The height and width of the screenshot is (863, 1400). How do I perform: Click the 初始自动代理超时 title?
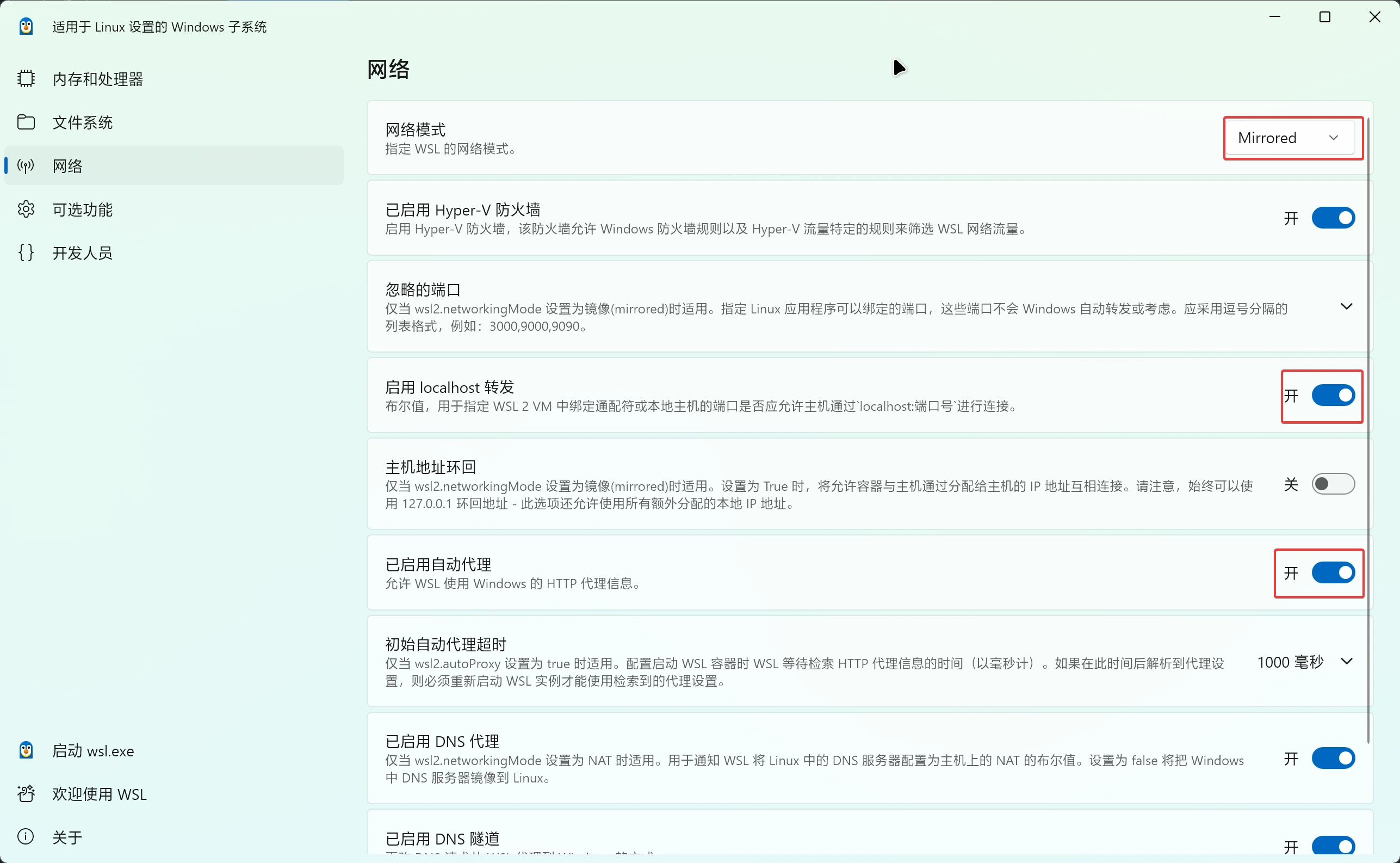coord(446,644)
